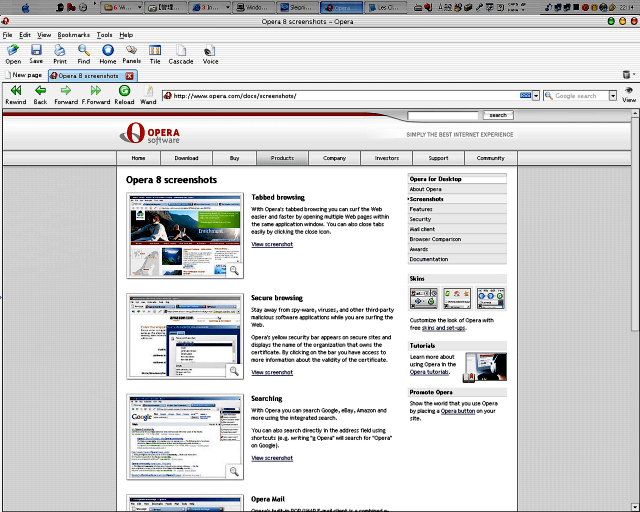The height and width of the screenshot is (512, 640).
Task: Click the Wand icon
Action: point(148,90)
